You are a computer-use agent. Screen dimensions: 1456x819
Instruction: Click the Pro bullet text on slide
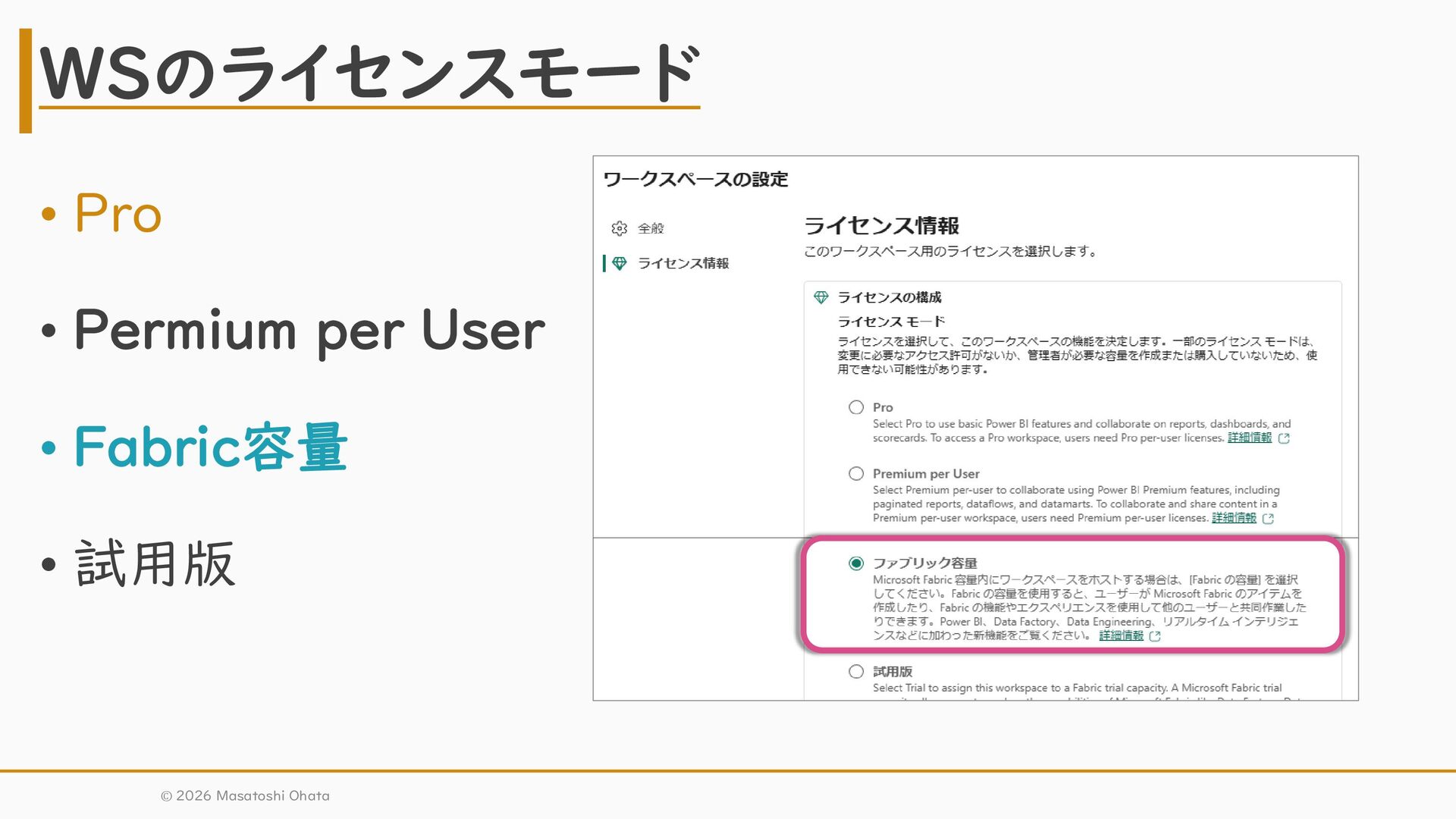(x=118, y=213)
